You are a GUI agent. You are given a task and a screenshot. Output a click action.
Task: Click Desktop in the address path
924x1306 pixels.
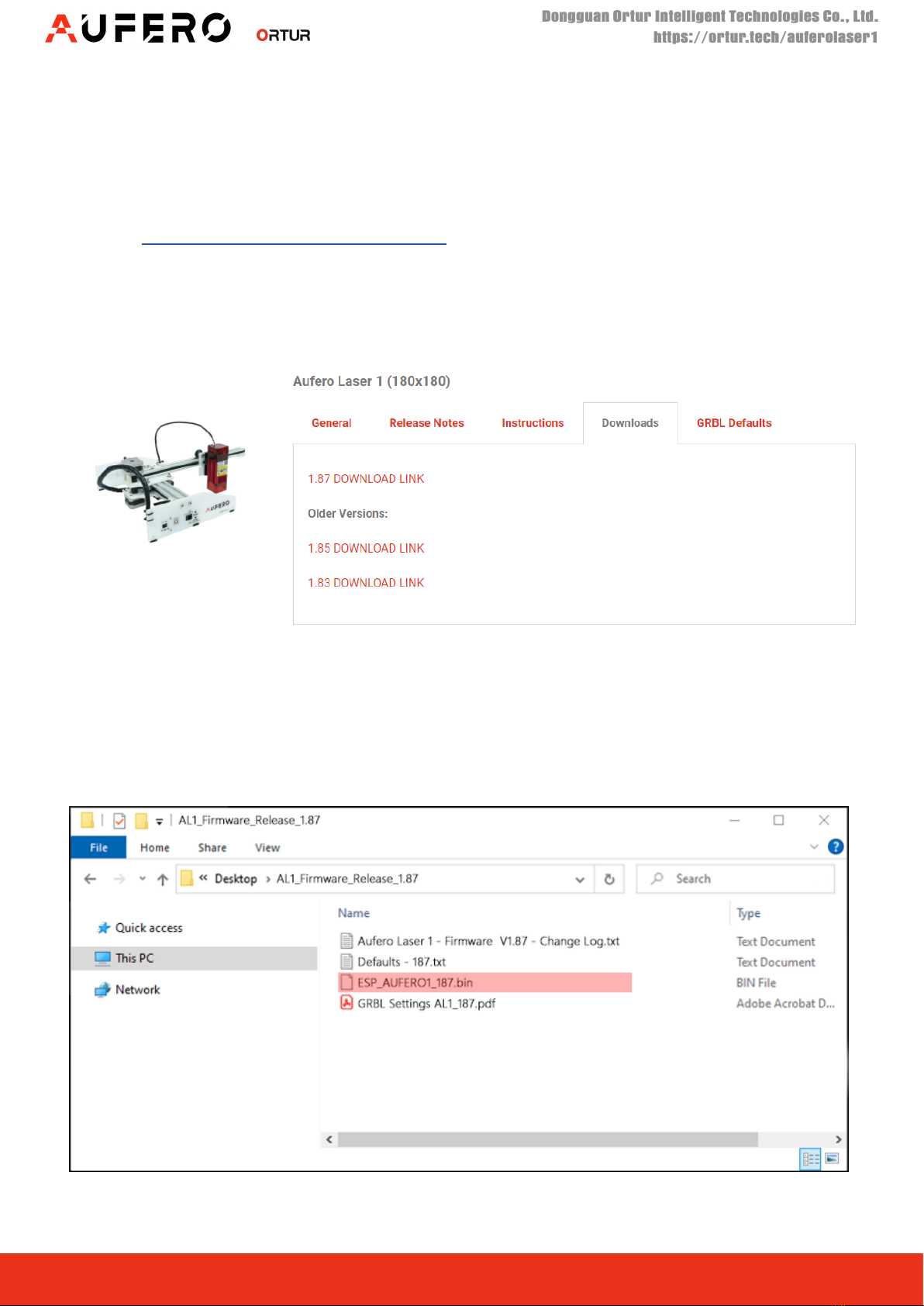(236, 879)
